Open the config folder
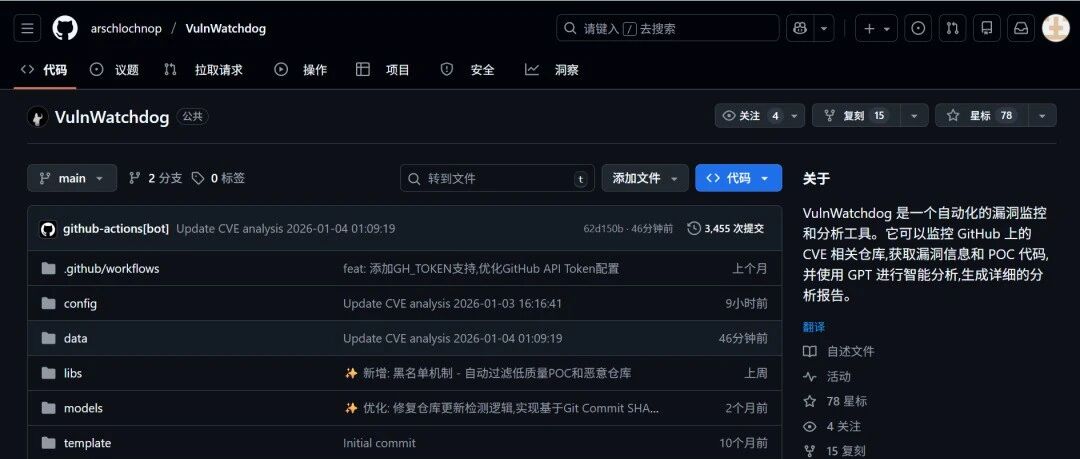Viewport: 1080px width, 459px height. pos(80,304)
